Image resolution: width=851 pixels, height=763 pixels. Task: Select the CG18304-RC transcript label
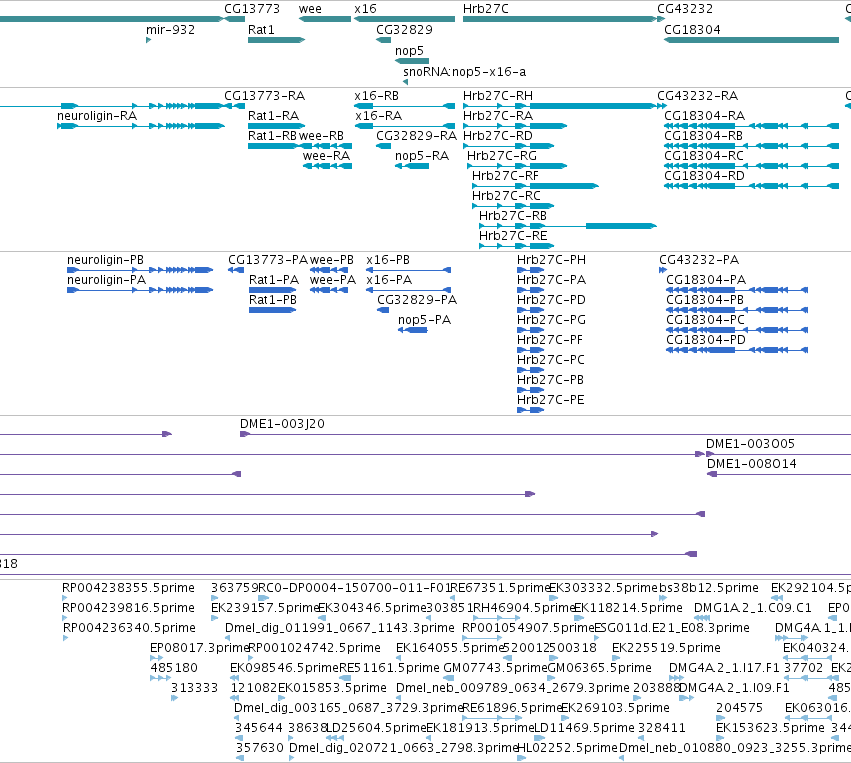704,156
